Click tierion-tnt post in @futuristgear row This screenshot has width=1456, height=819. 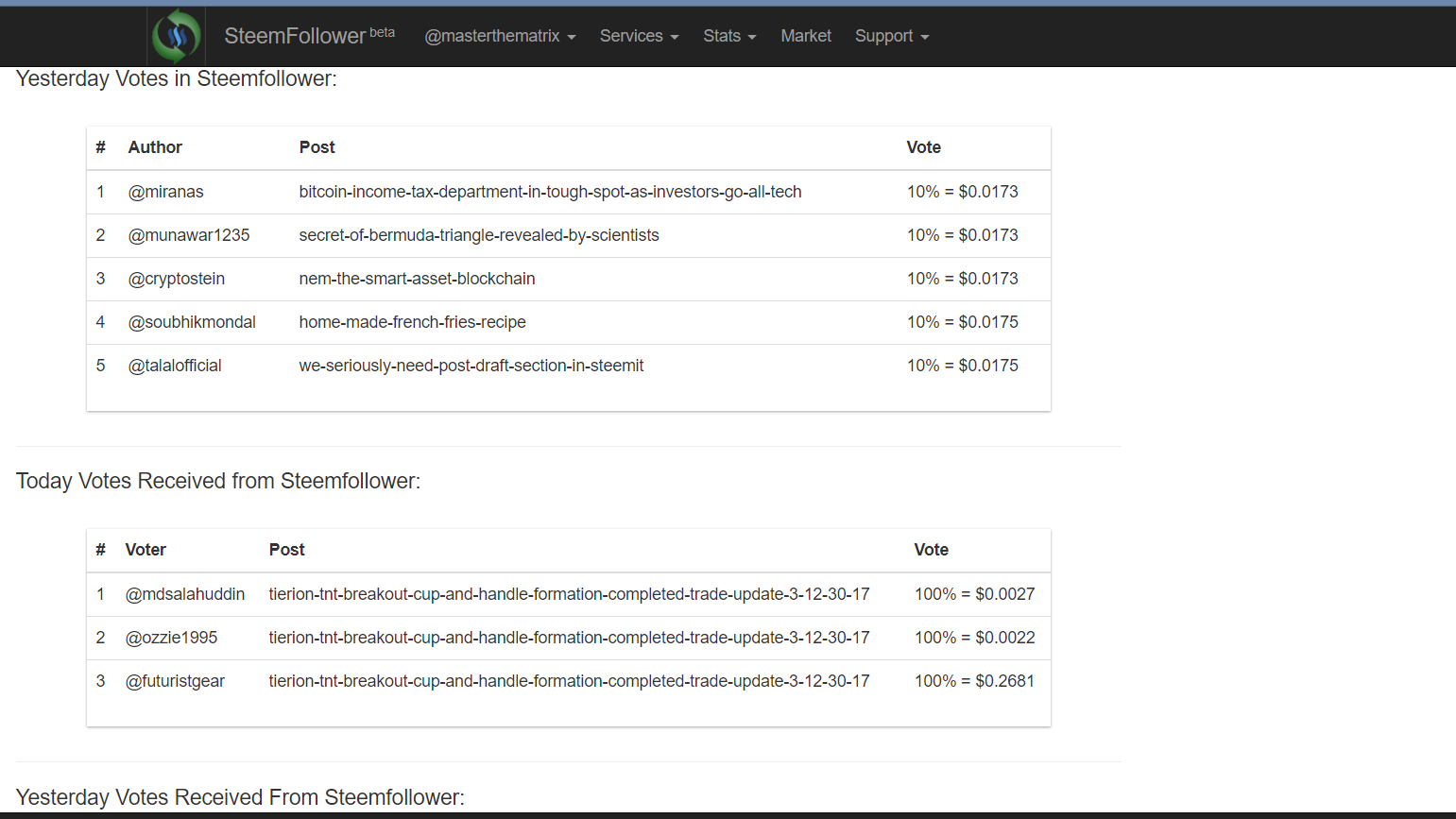coord(569,681)
